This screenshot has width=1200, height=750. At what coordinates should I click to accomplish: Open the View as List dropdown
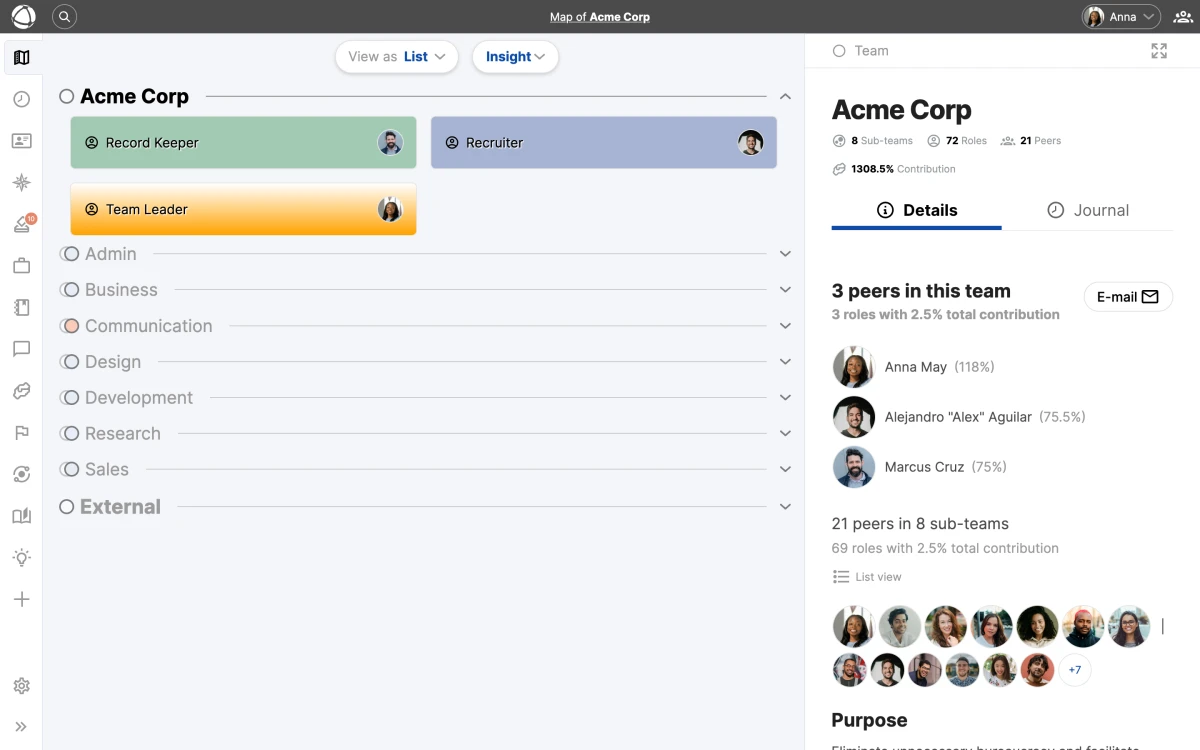(x=396, y=57)
